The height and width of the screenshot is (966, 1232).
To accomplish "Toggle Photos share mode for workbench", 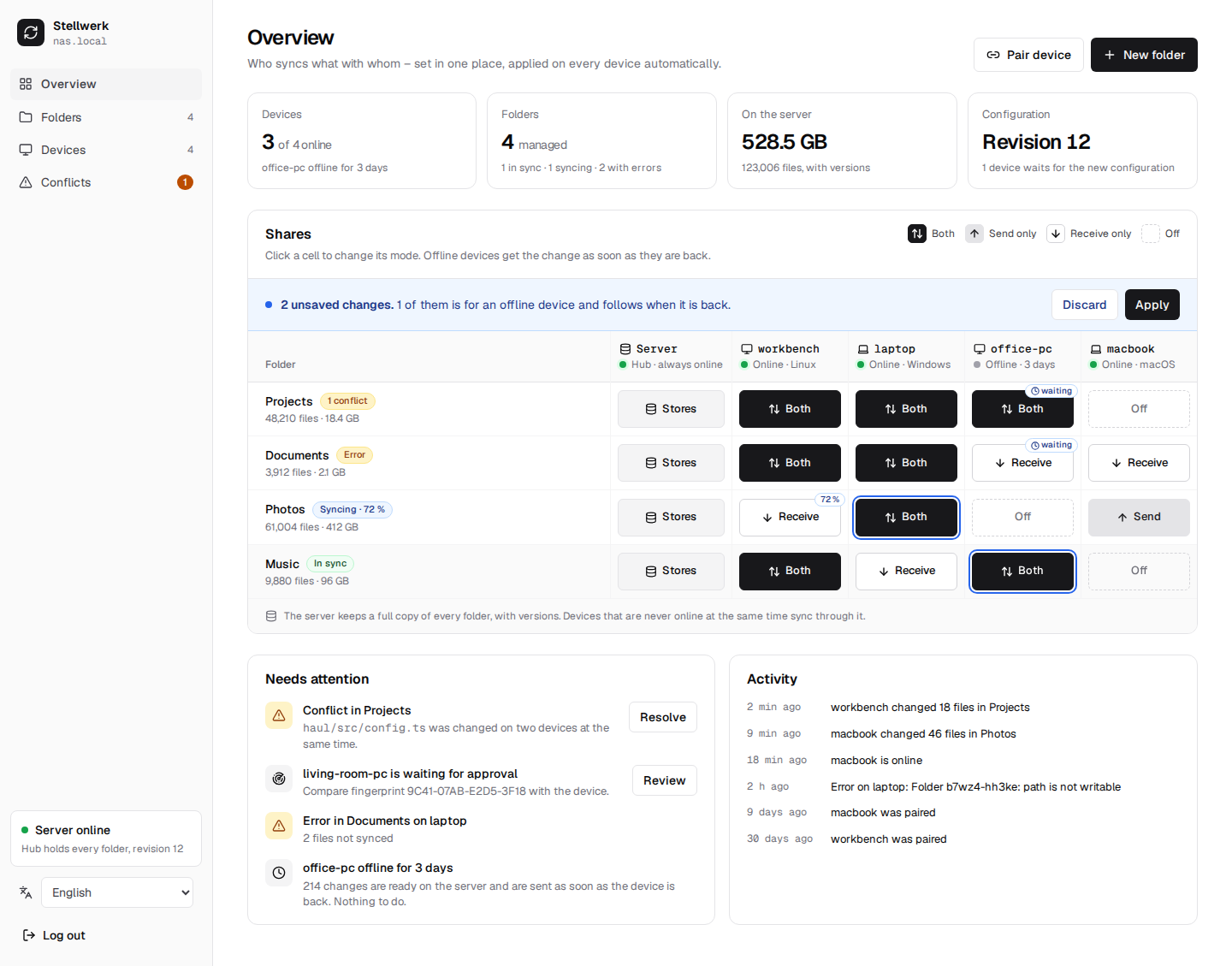I will [790, 517].
